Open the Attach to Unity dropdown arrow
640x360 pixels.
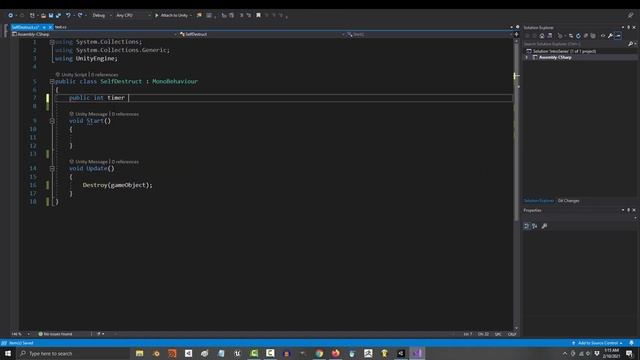[191, 15]
